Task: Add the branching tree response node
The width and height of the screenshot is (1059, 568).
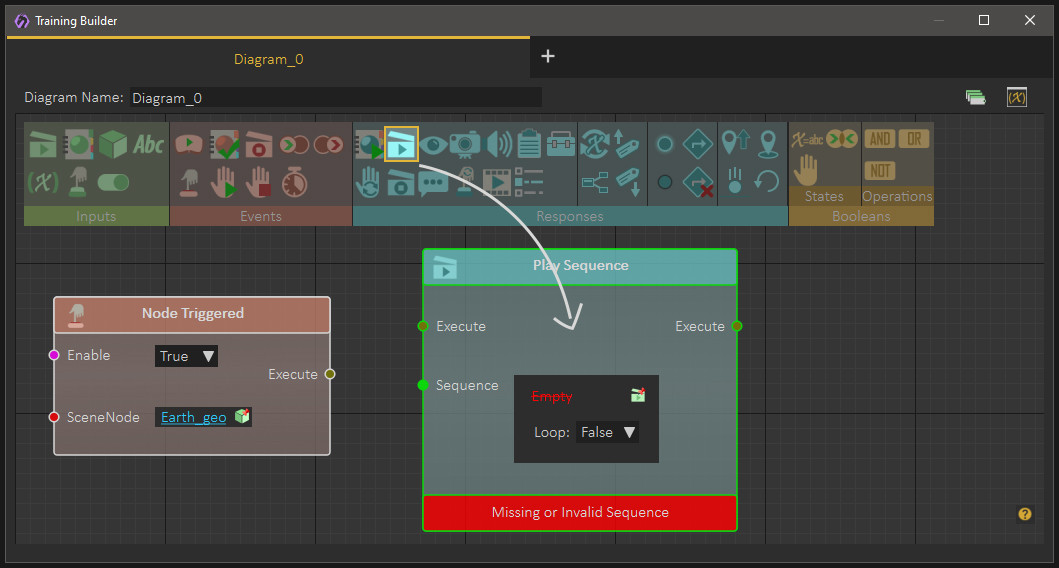Action: point(595,182)
